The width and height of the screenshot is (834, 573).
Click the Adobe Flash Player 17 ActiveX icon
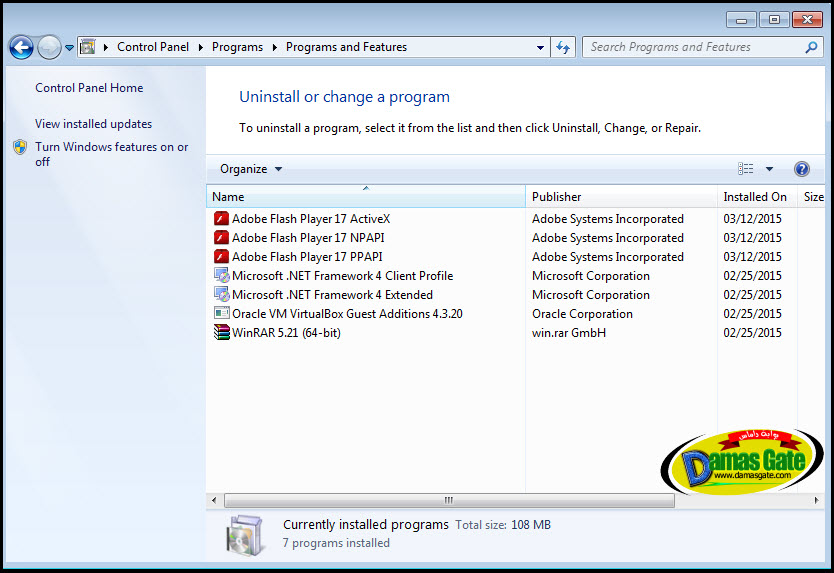(x=221, y=219)
